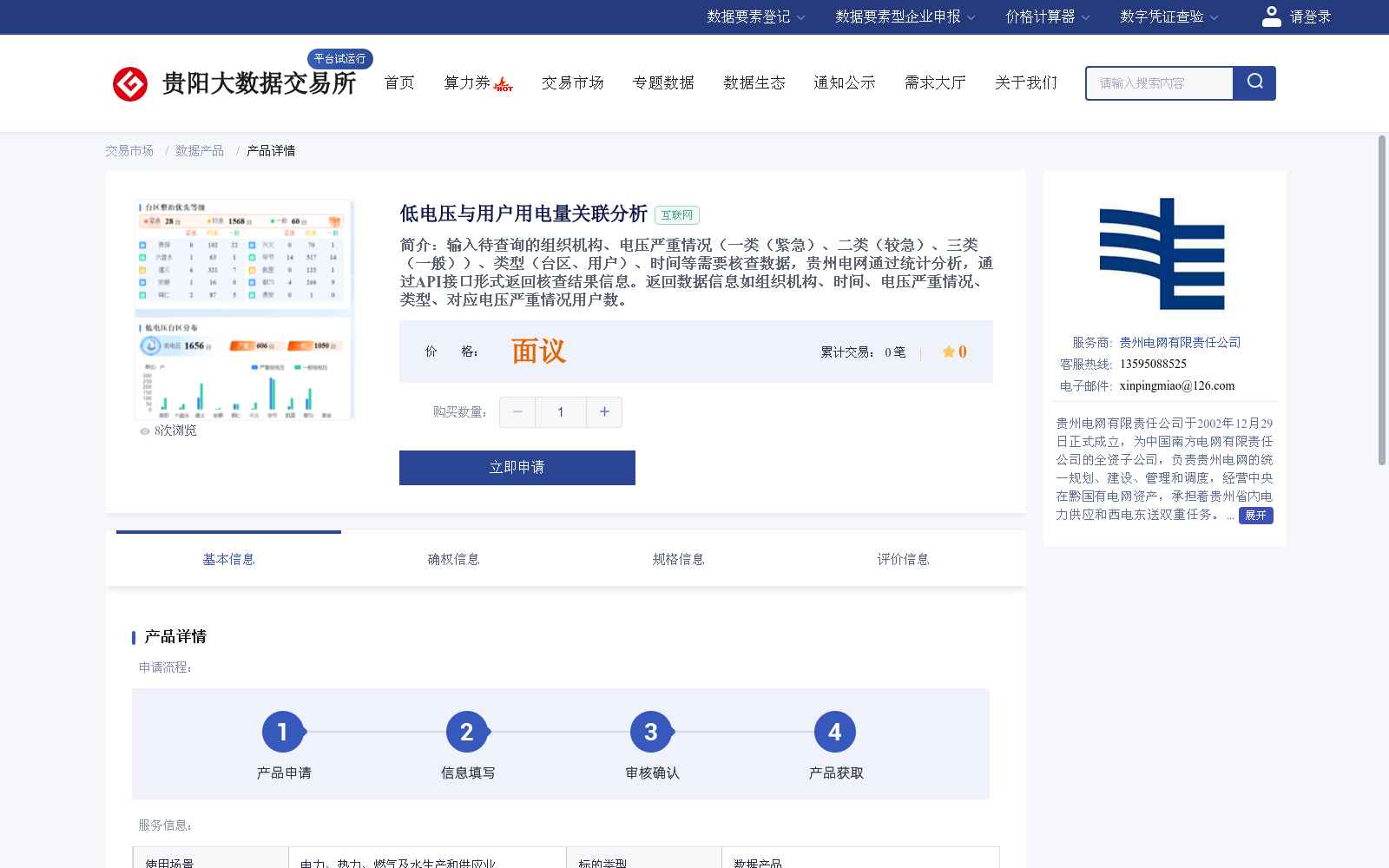Click the step 4 产品获取 circle
1389x868 pixels.
pyautogui.click(x=835, y=732)
